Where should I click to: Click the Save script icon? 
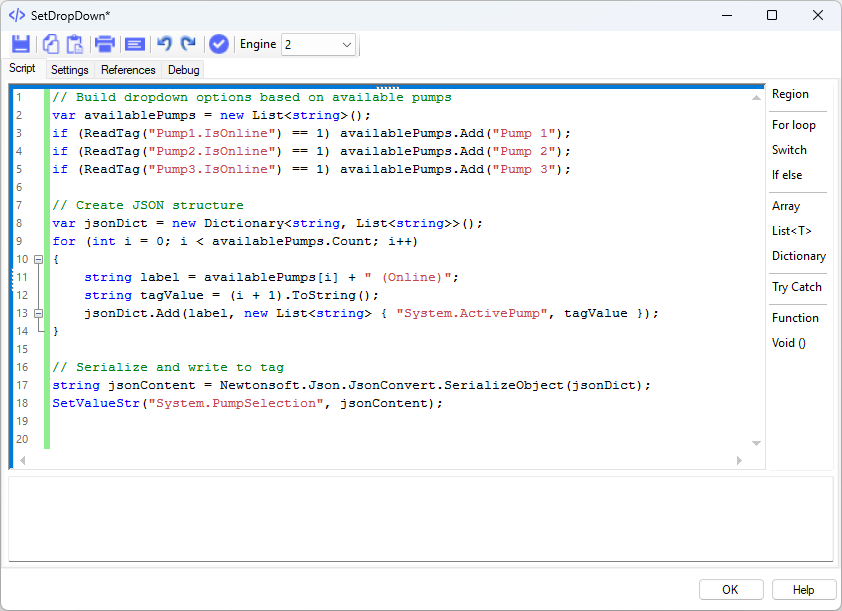[21, 44]
